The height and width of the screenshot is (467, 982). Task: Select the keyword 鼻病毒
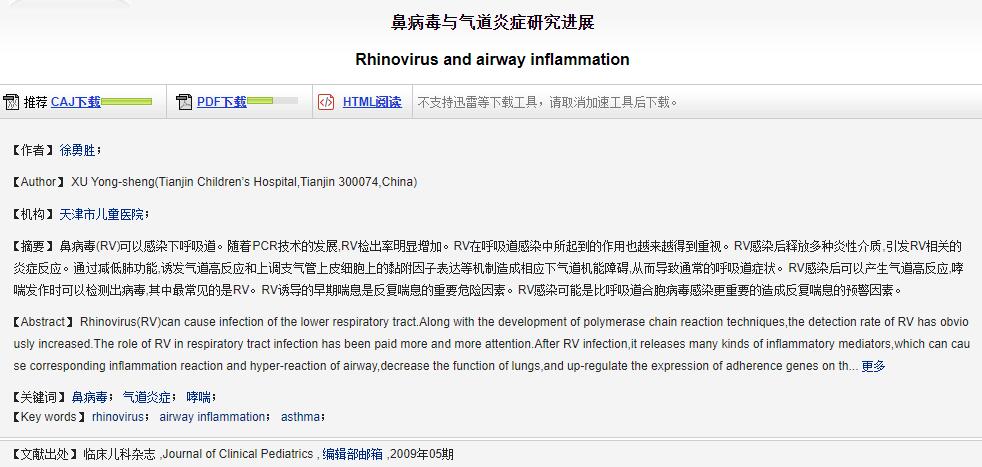click(x=90, y=398)
